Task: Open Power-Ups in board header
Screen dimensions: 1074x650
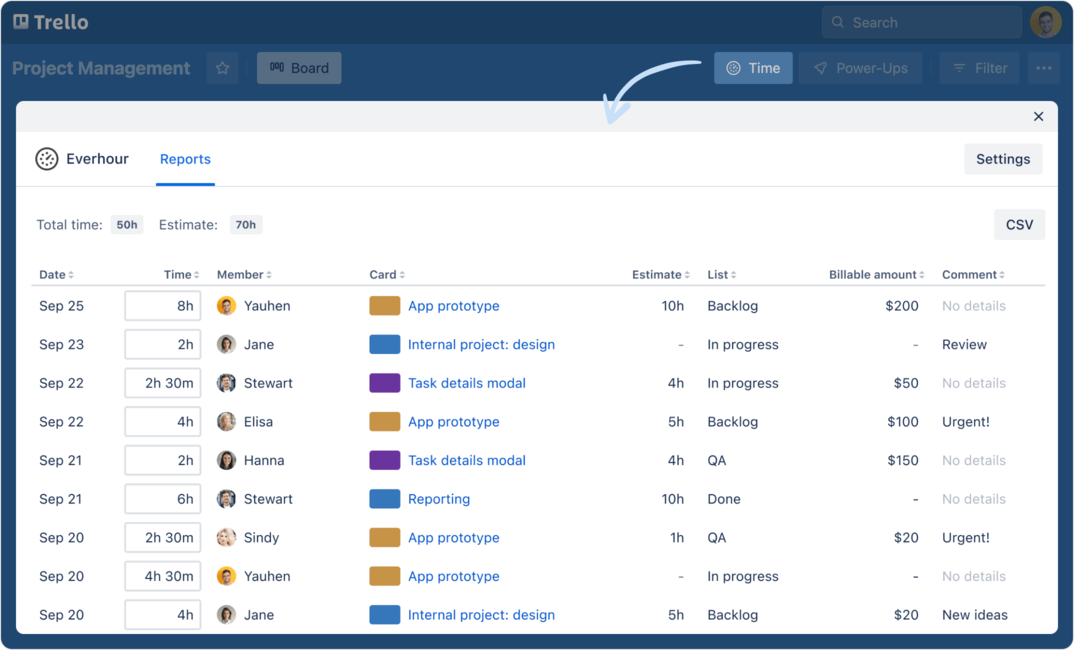Action: coord(860,68)
